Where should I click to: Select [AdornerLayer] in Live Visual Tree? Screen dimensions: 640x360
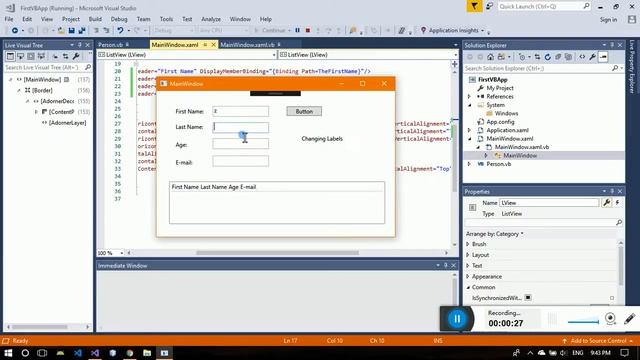(x=67, y=122)
